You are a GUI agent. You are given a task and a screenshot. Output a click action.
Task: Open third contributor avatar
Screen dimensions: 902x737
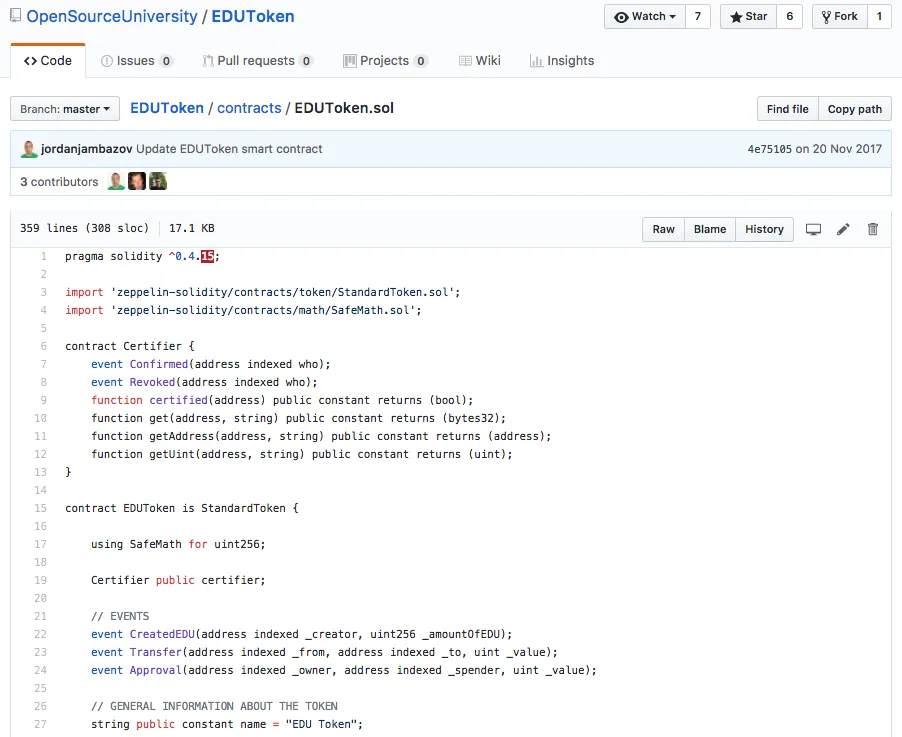pyautogui.click(x=158, y=181)
